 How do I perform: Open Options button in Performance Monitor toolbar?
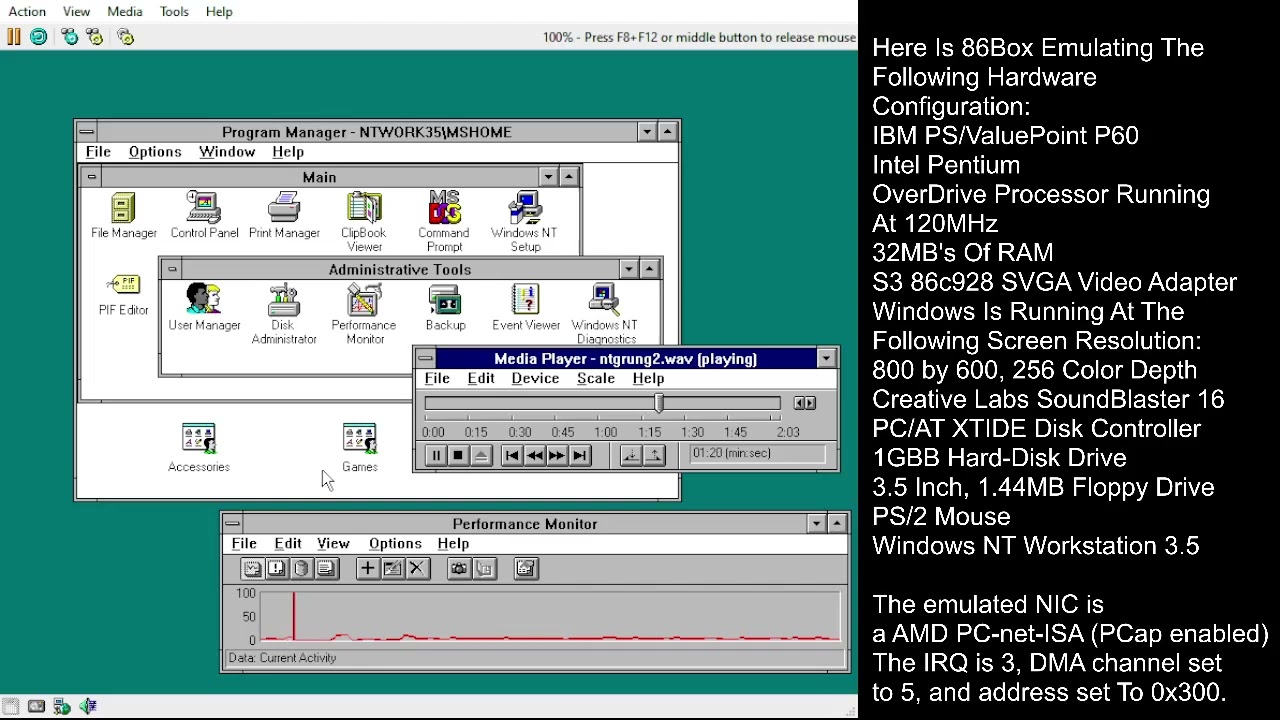(526, 569)
